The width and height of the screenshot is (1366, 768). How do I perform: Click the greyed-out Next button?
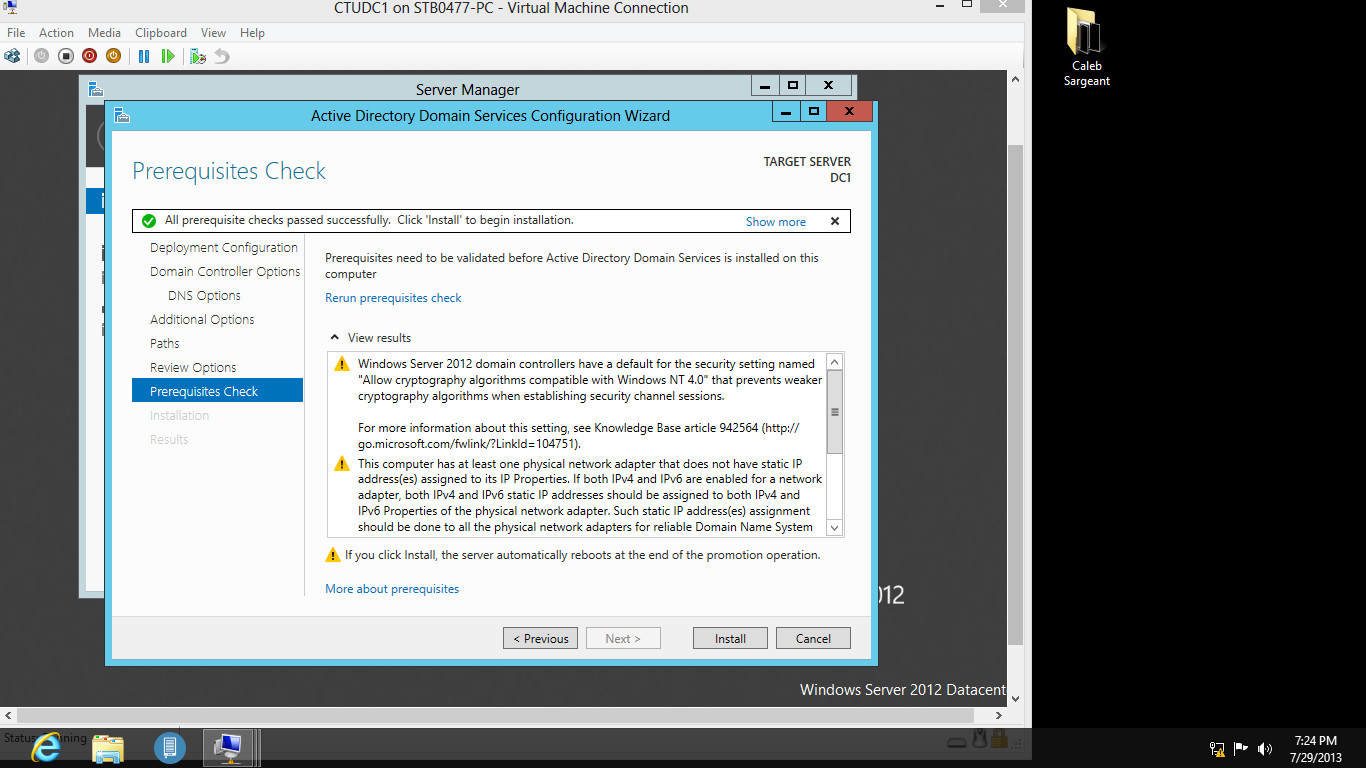click(623, 638)
